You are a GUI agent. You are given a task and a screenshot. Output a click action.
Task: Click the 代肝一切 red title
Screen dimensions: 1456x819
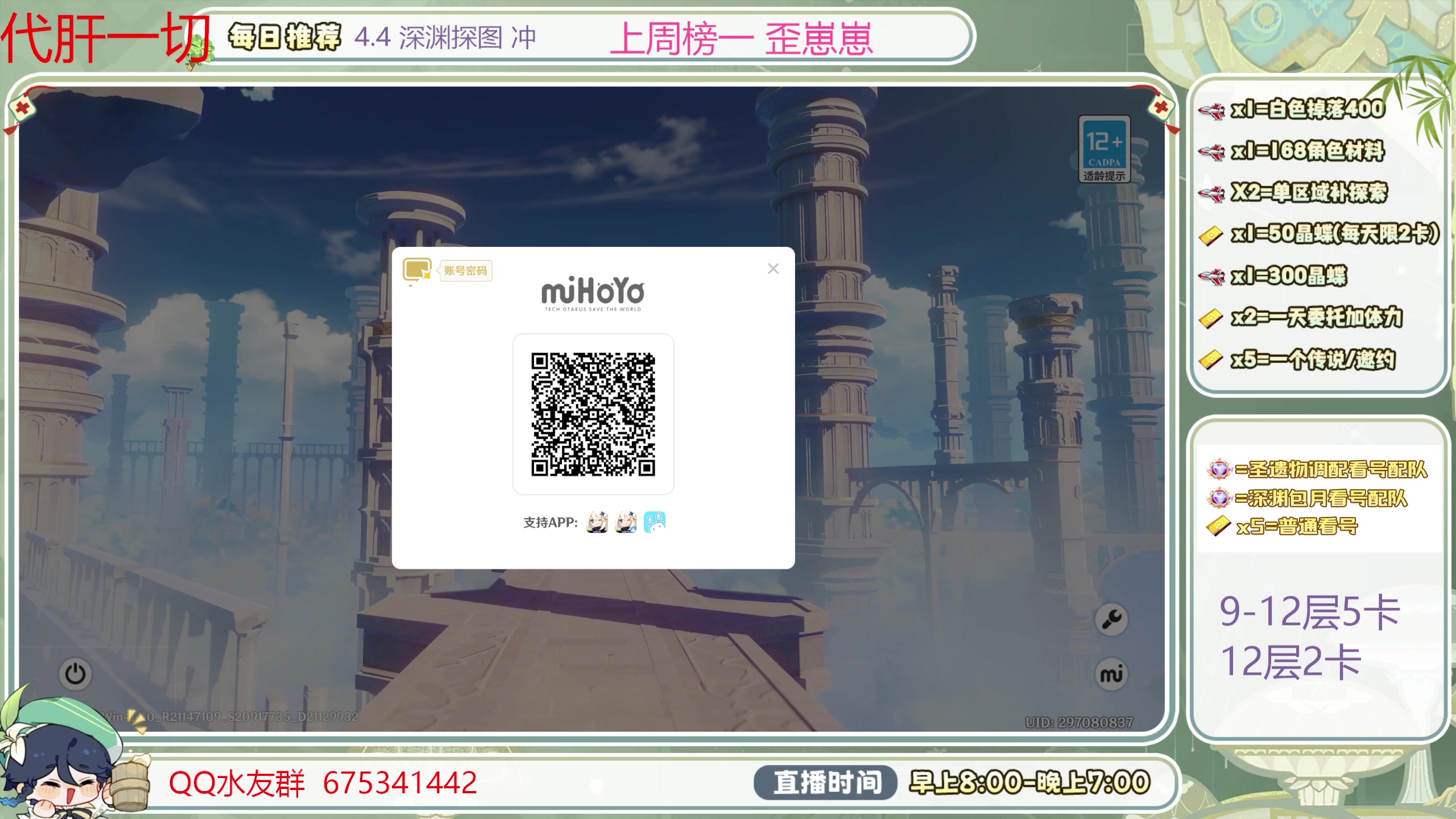click(106, 38)
